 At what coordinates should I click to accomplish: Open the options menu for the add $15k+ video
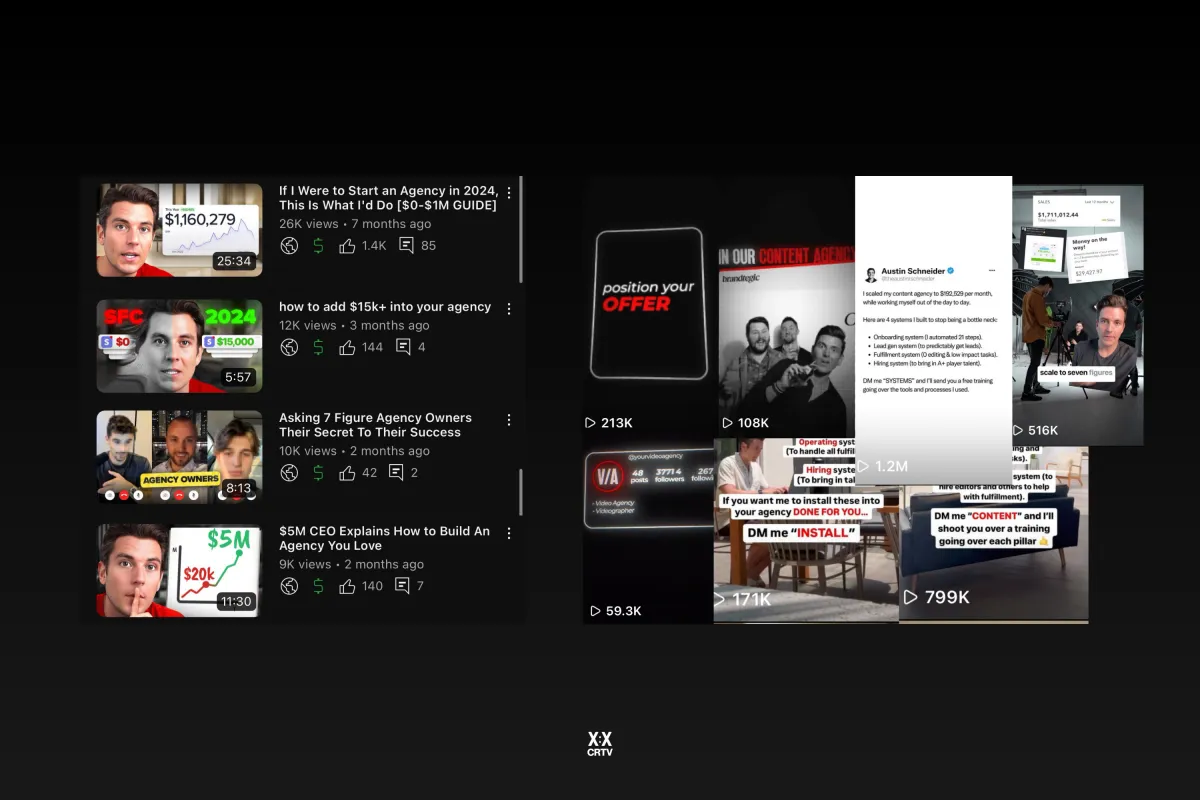(509, 308)
